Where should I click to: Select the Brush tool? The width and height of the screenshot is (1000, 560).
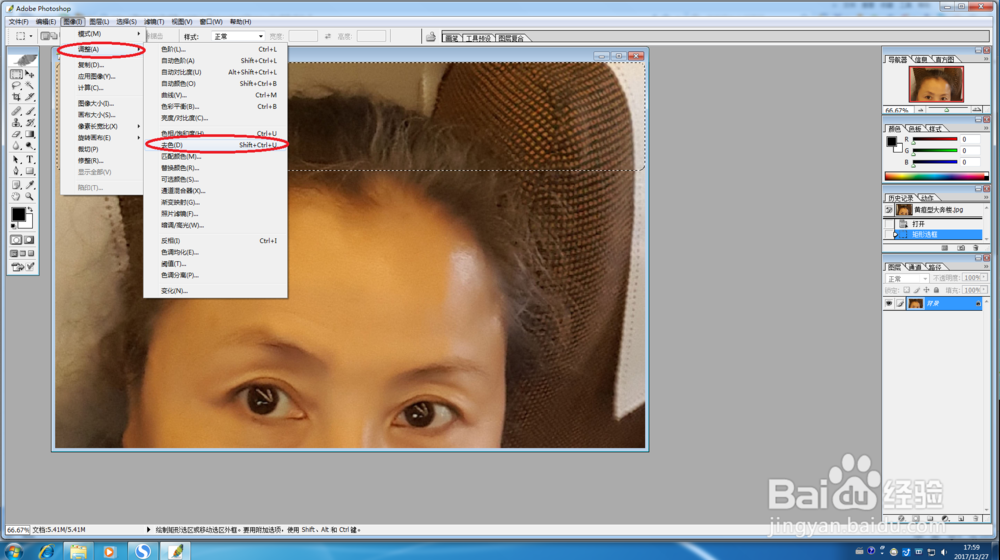click(x=29, y=111)
